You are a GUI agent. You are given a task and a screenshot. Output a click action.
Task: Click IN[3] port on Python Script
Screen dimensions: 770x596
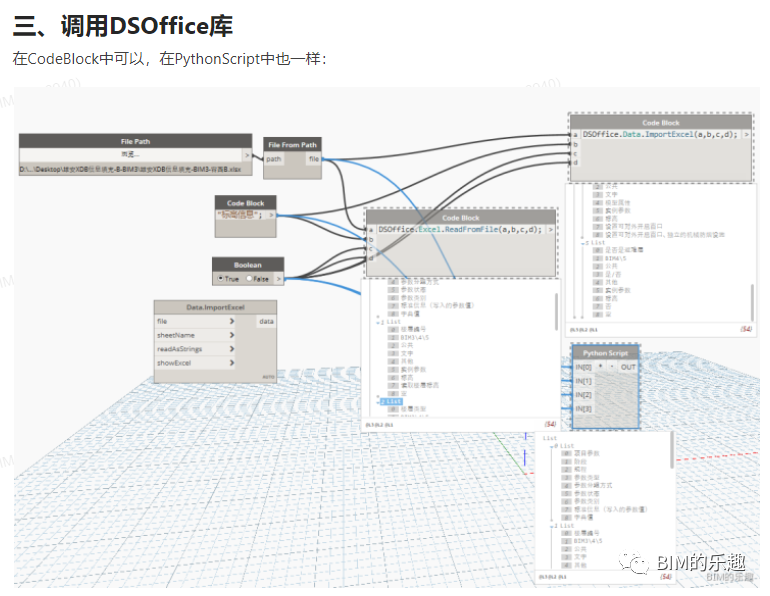(583, 408)
